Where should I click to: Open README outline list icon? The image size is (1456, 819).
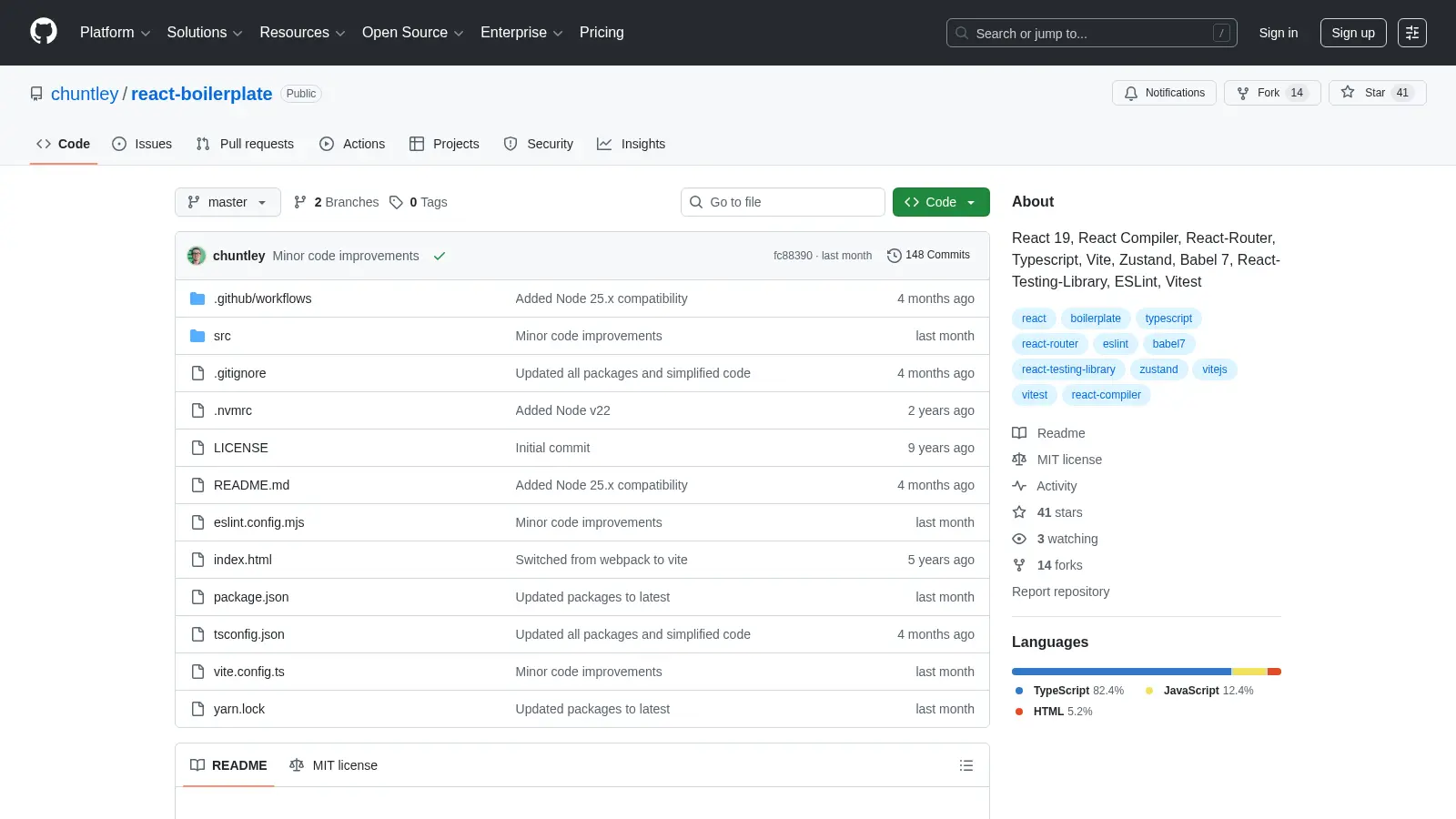click(966, 765)
